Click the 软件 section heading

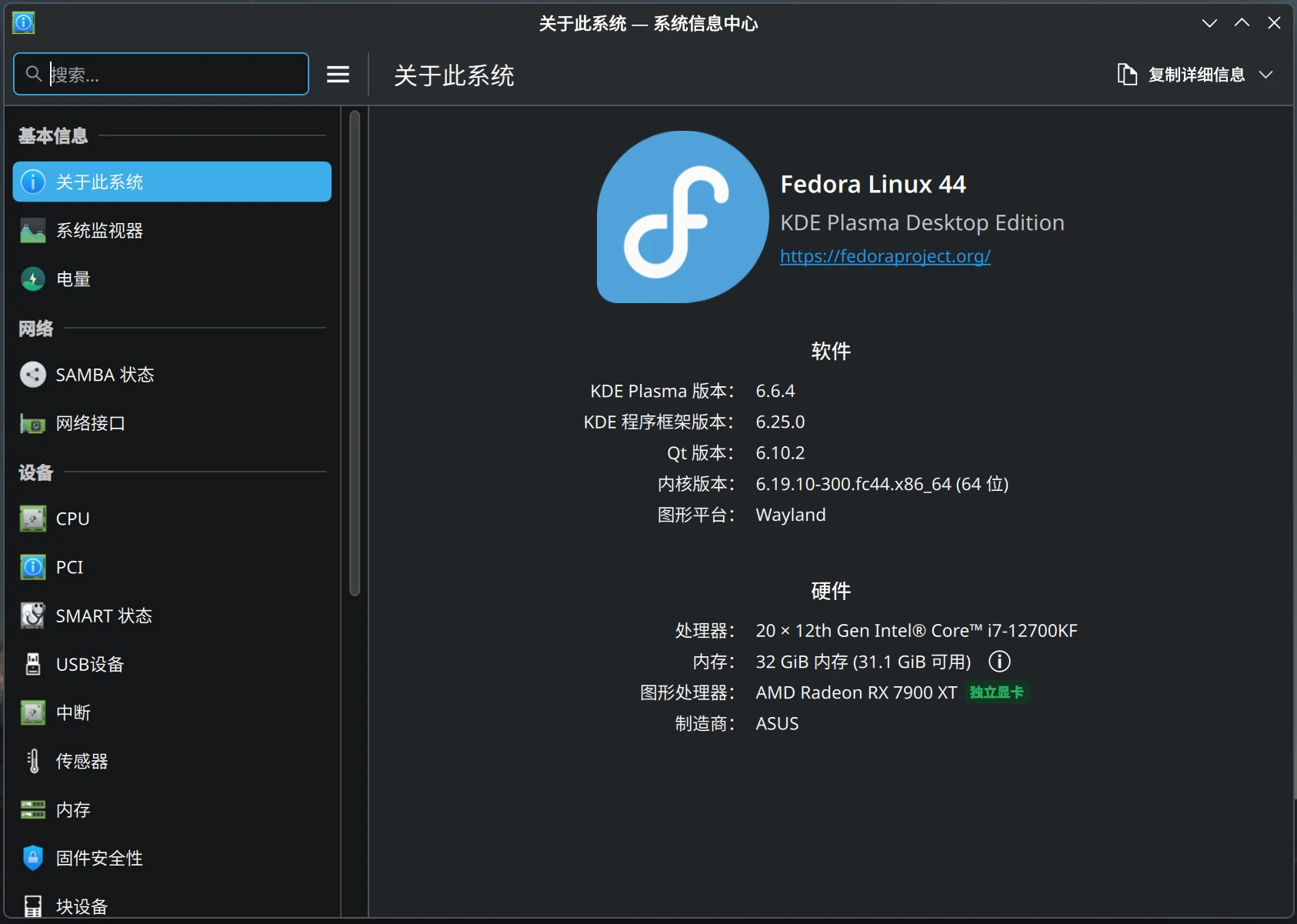831,351
